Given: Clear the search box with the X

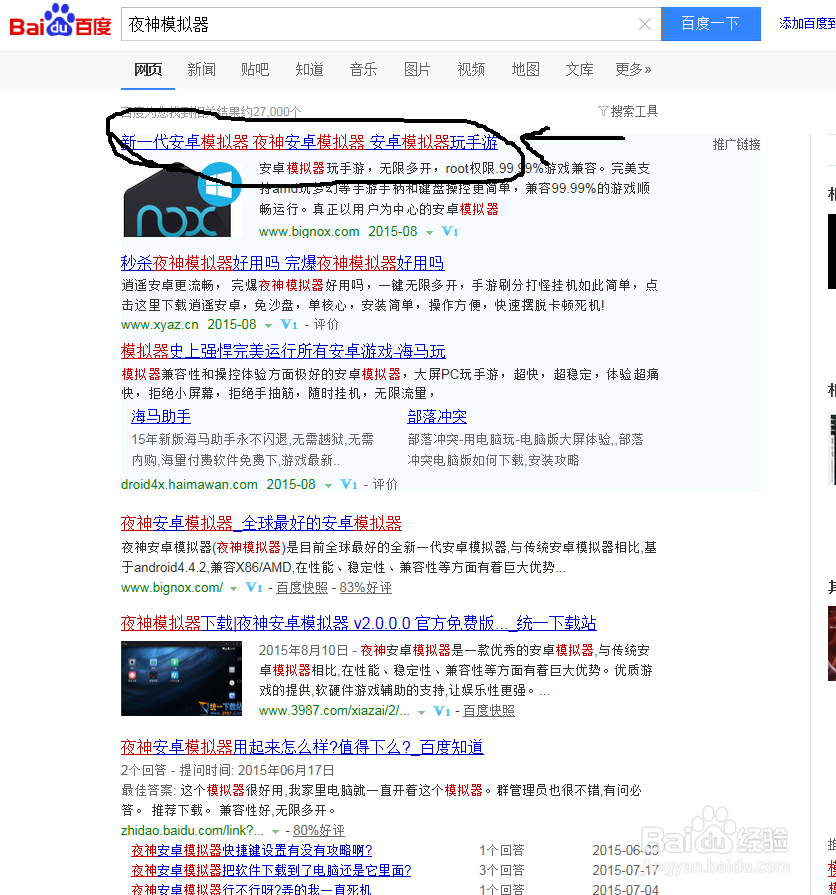Looking at the screenshot, I should (645, 24).
